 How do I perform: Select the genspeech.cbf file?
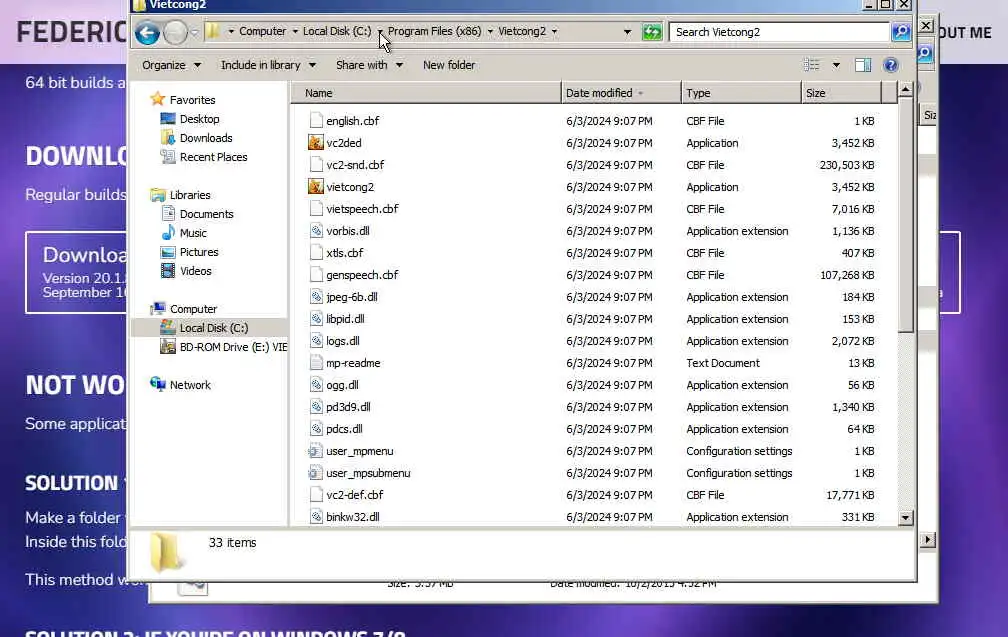point(362,275)
